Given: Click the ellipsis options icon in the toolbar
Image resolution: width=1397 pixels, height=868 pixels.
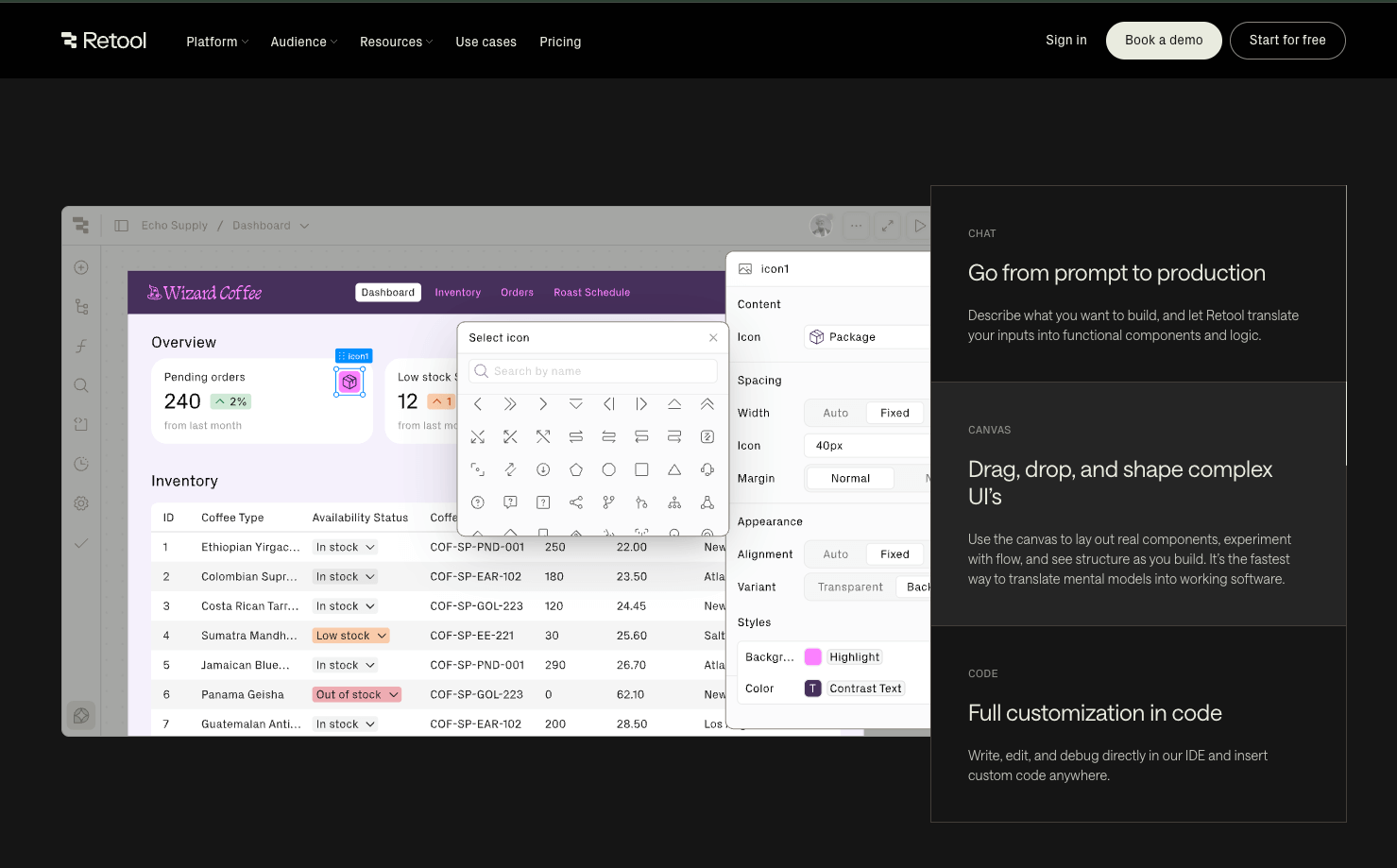Looking at the screenshot, I should tap(856, 225).
